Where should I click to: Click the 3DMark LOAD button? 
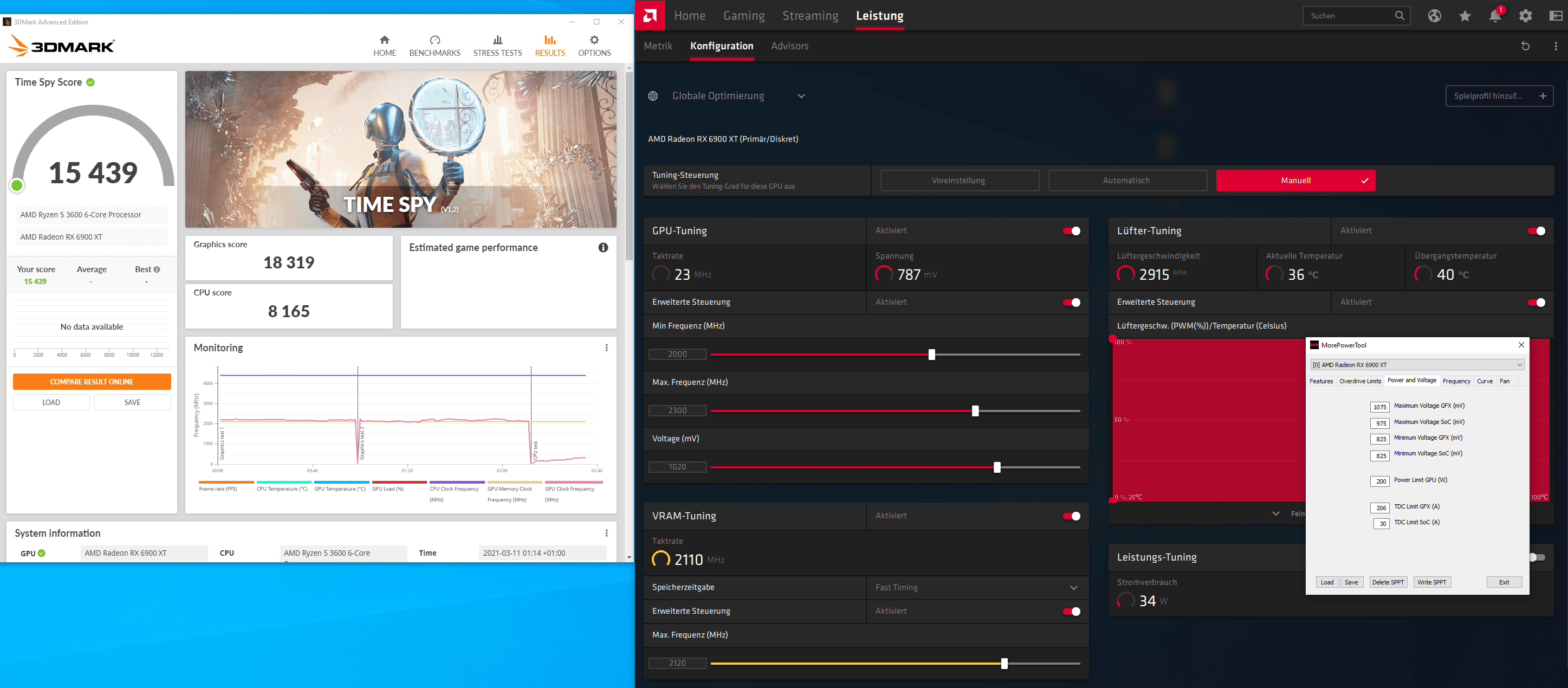coord(51,402)
